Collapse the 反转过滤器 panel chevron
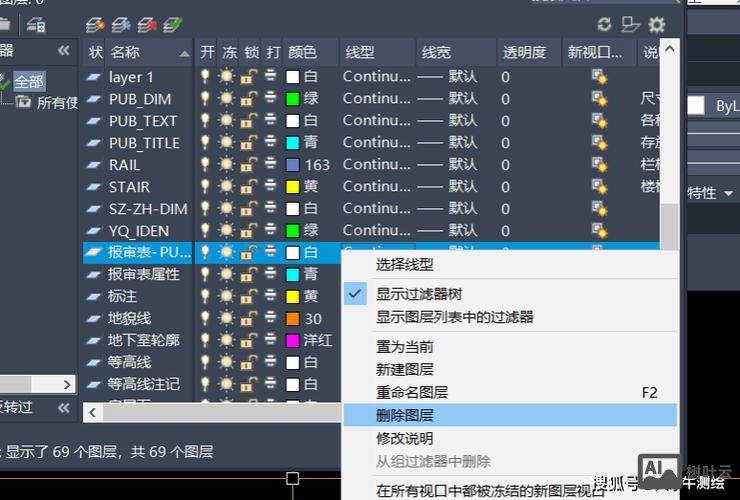The width and height of the screenshot is (740, 500). click(x=64, y=407)
